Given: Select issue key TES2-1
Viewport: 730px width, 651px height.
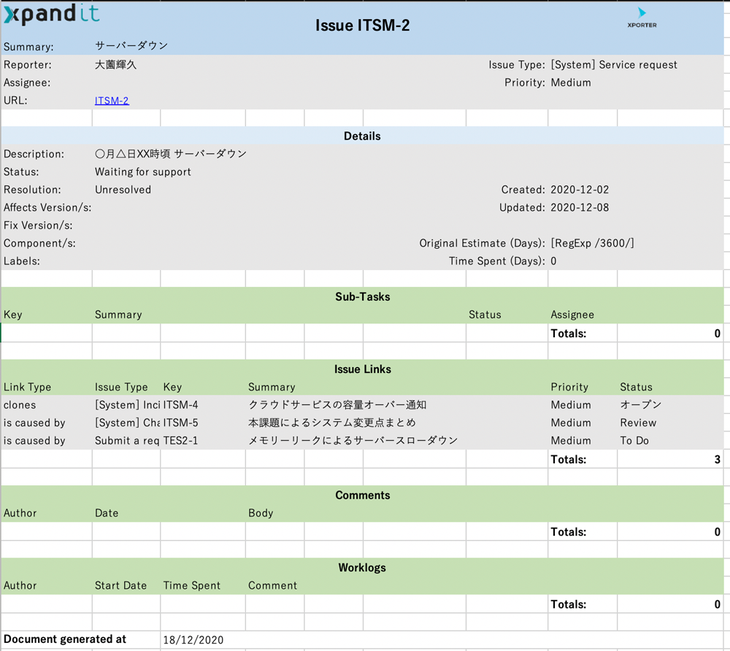Looking at the screenshot, I should 180,441.
